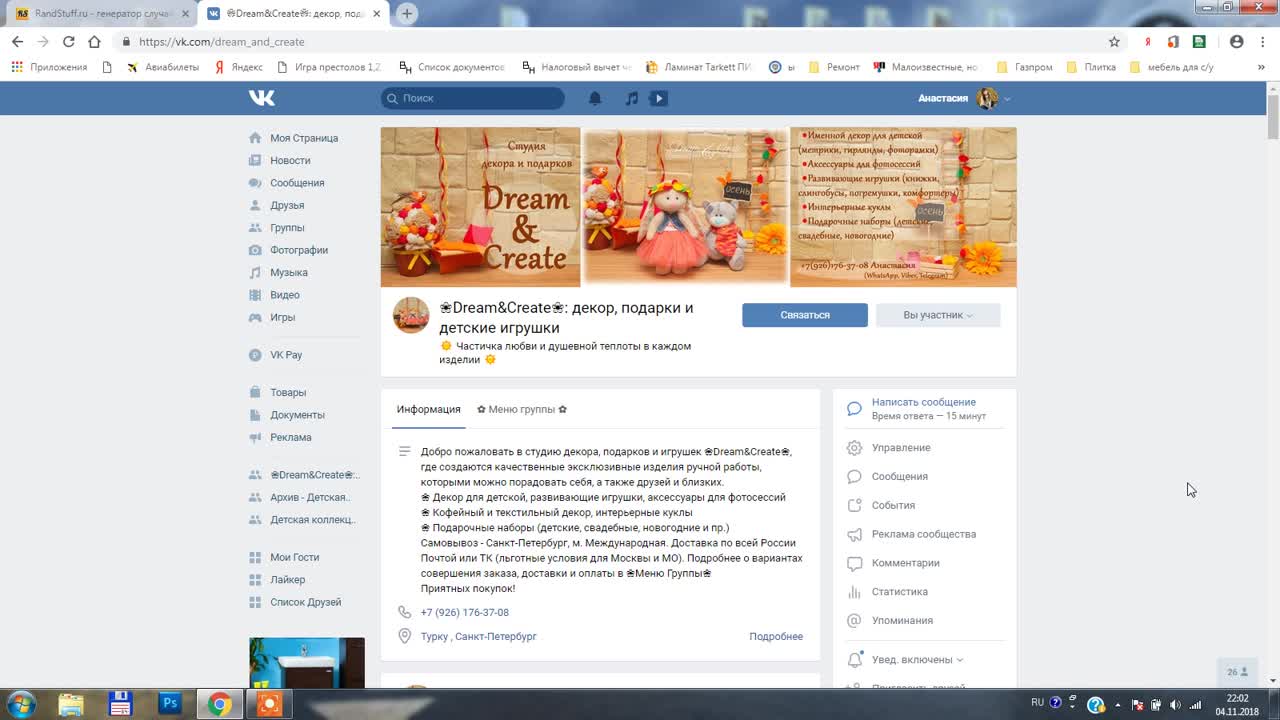Click the browser back arrow
Image resolution: width=1280 pixels, height=720 pixels.
(x=17, y=42)
